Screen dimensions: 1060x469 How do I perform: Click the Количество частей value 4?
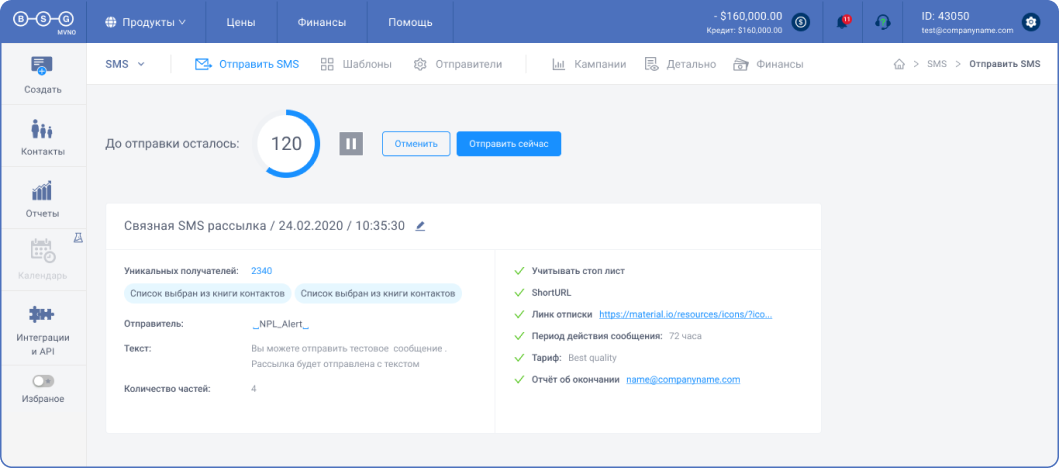pos(254,389)
